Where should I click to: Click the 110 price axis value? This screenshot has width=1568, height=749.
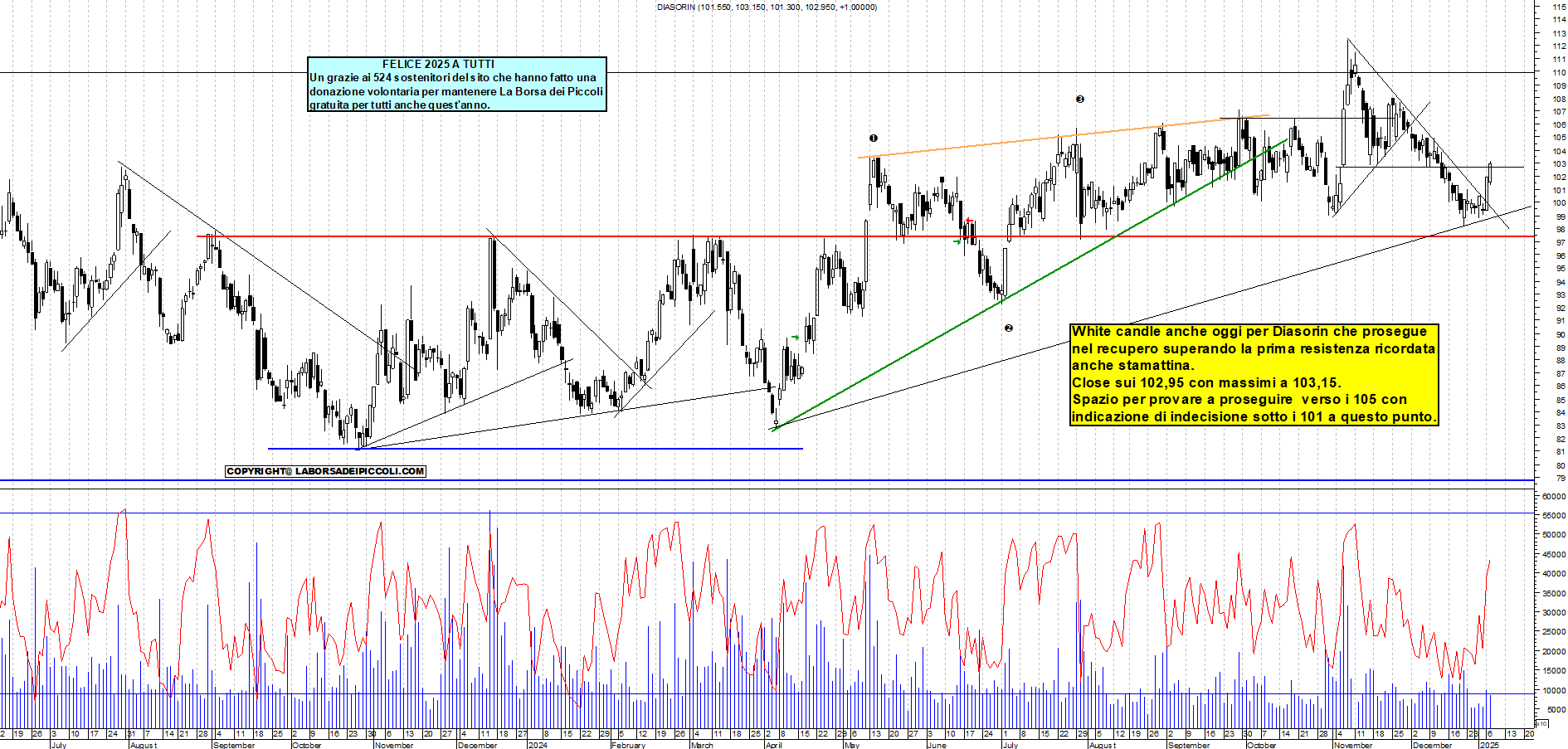click(1559, 72)
